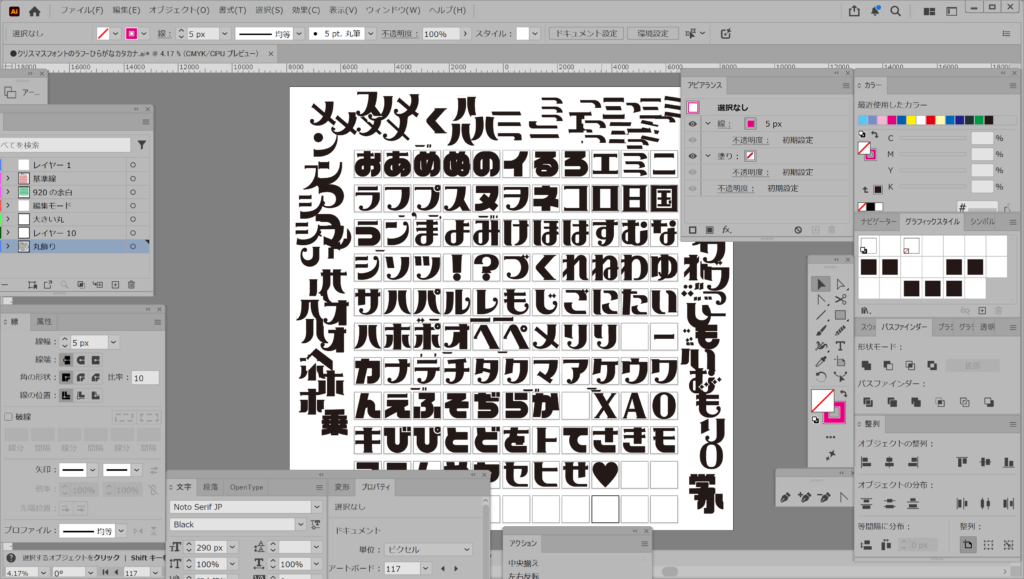
Task: Open the Noto Serif JP font family dropdown
Action: coord(318,507)
